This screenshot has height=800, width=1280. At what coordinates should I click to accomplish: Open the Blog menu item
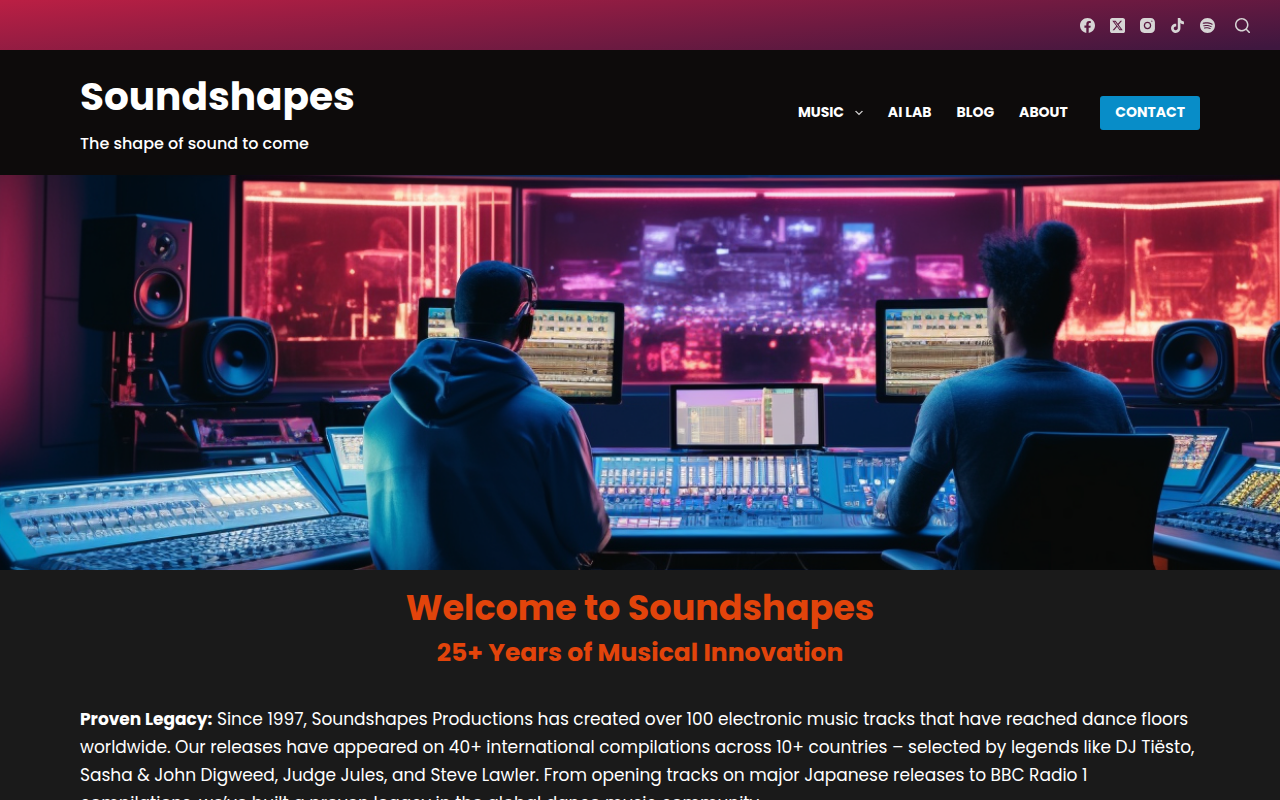click(975, 112)
